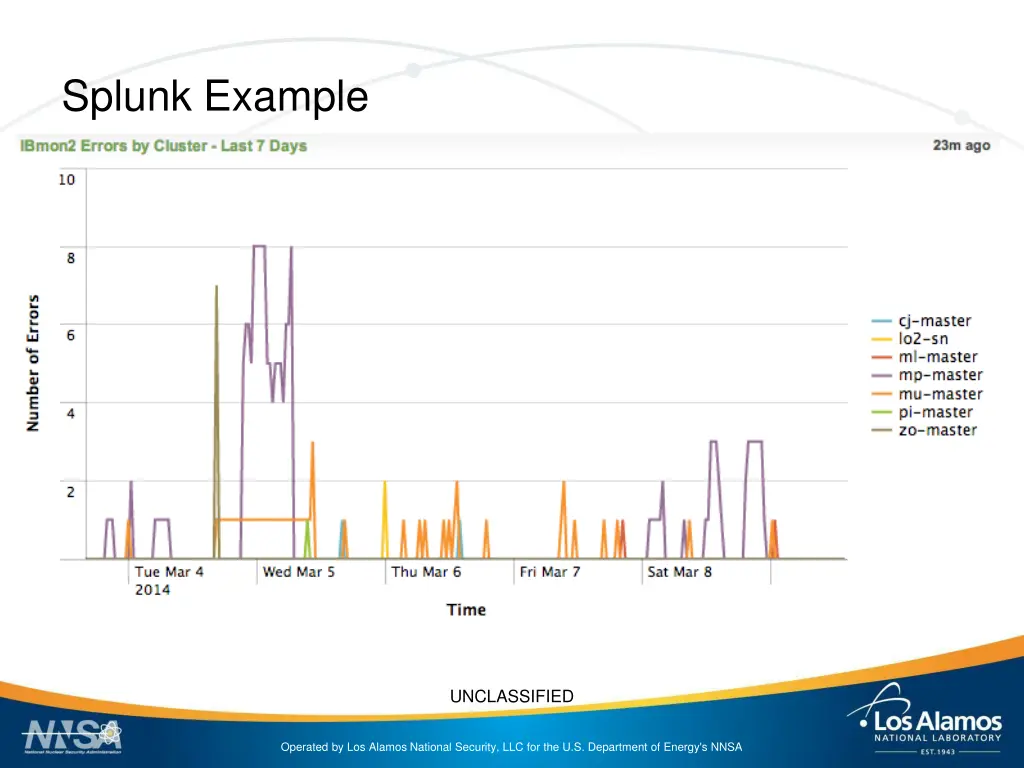The image size is (1024, 768).
Task: Click the blue cj-master legend color line
Action: [x=882, y=321]
